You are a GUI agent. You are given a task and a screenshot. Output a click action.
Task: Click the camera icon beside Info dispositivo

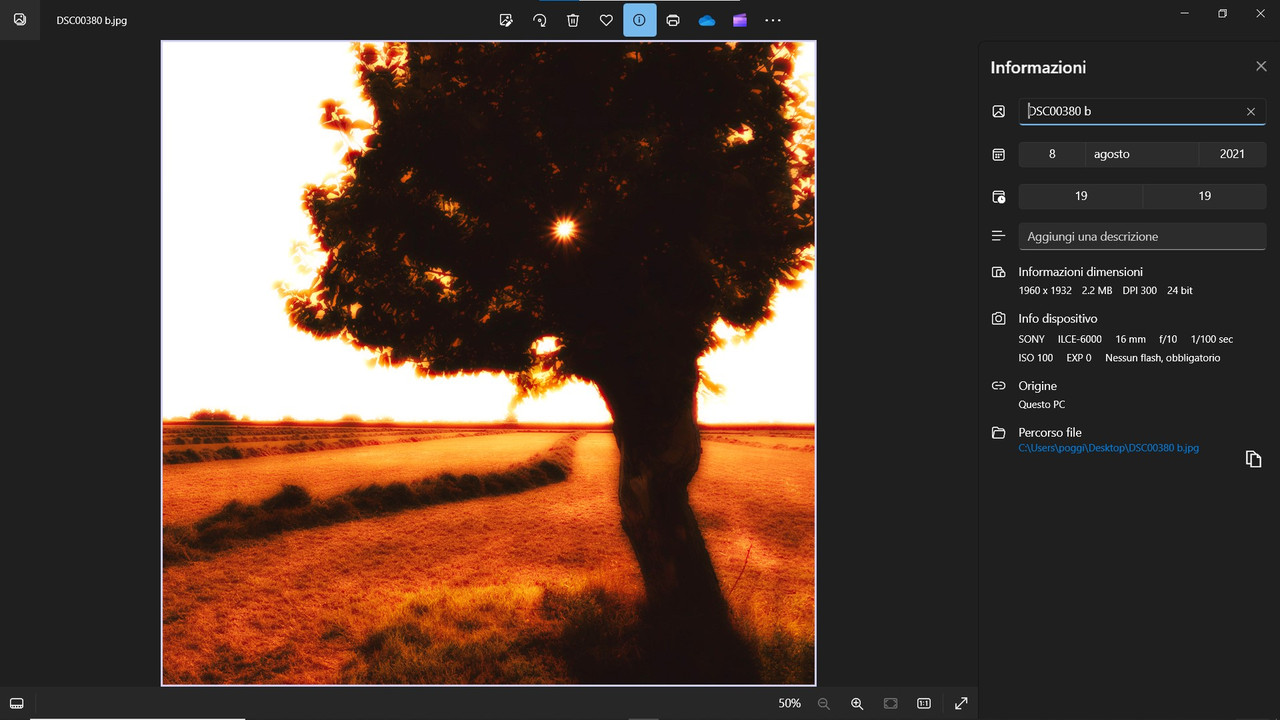pyautogui.click(x=998, y=318)
